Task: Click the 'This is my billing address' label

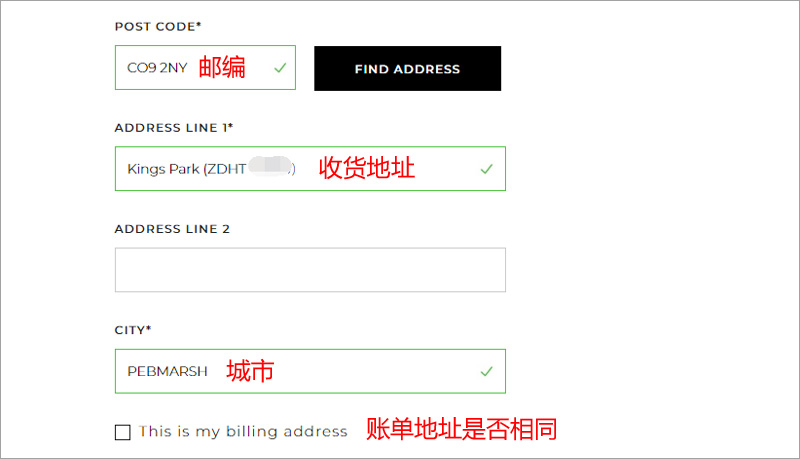Action: [243, 432]
